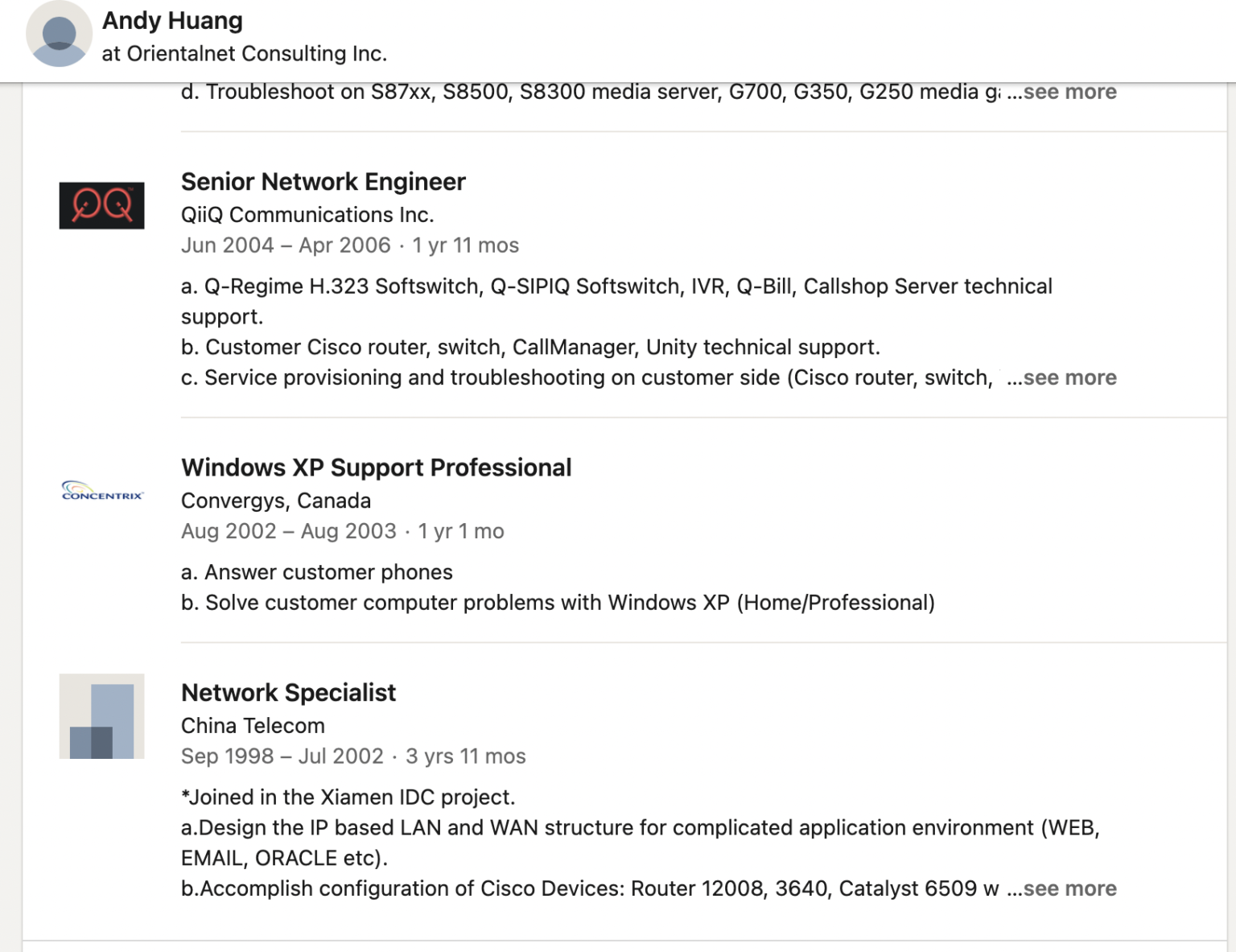Click the Convergys, Canada company name
1236x952 pixels.
275,501
